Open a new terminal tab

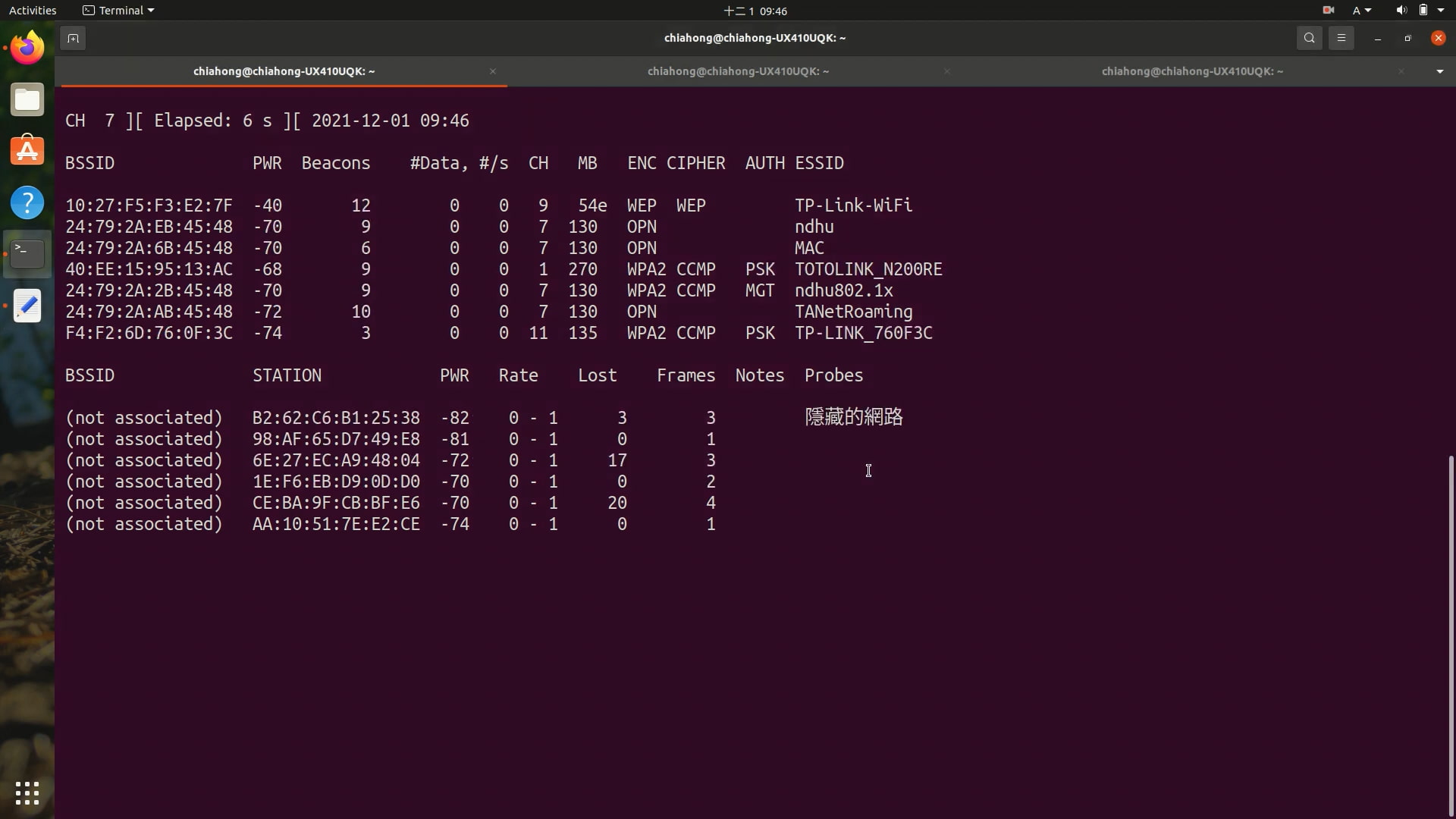point(73,38)
